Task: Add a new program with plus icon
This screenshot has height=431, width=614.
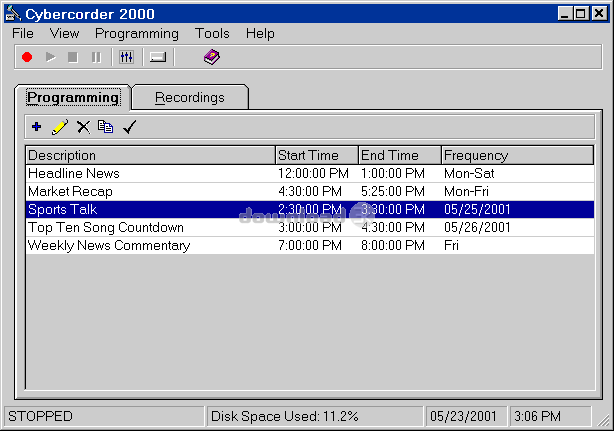Action: click(36, 127)
